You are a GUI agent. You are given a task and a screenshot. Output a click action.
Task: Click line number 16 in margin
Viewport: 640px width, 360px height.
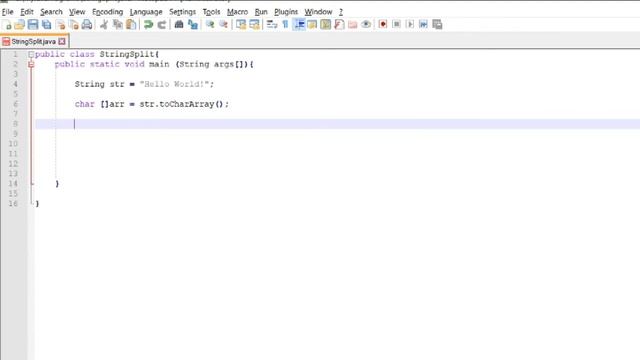click(13, 204)
